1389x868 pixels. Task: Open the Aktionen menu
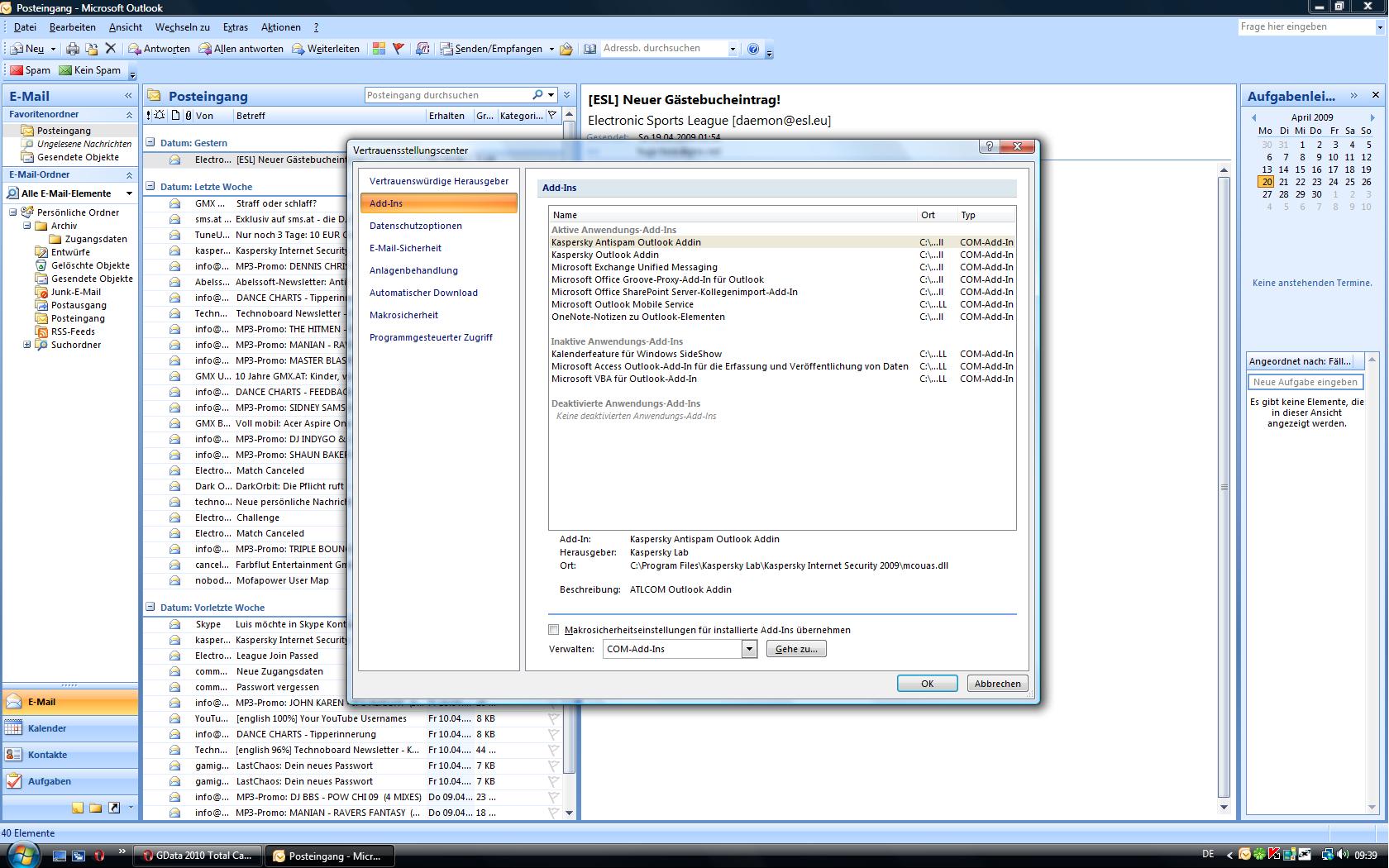click(281, 26)
